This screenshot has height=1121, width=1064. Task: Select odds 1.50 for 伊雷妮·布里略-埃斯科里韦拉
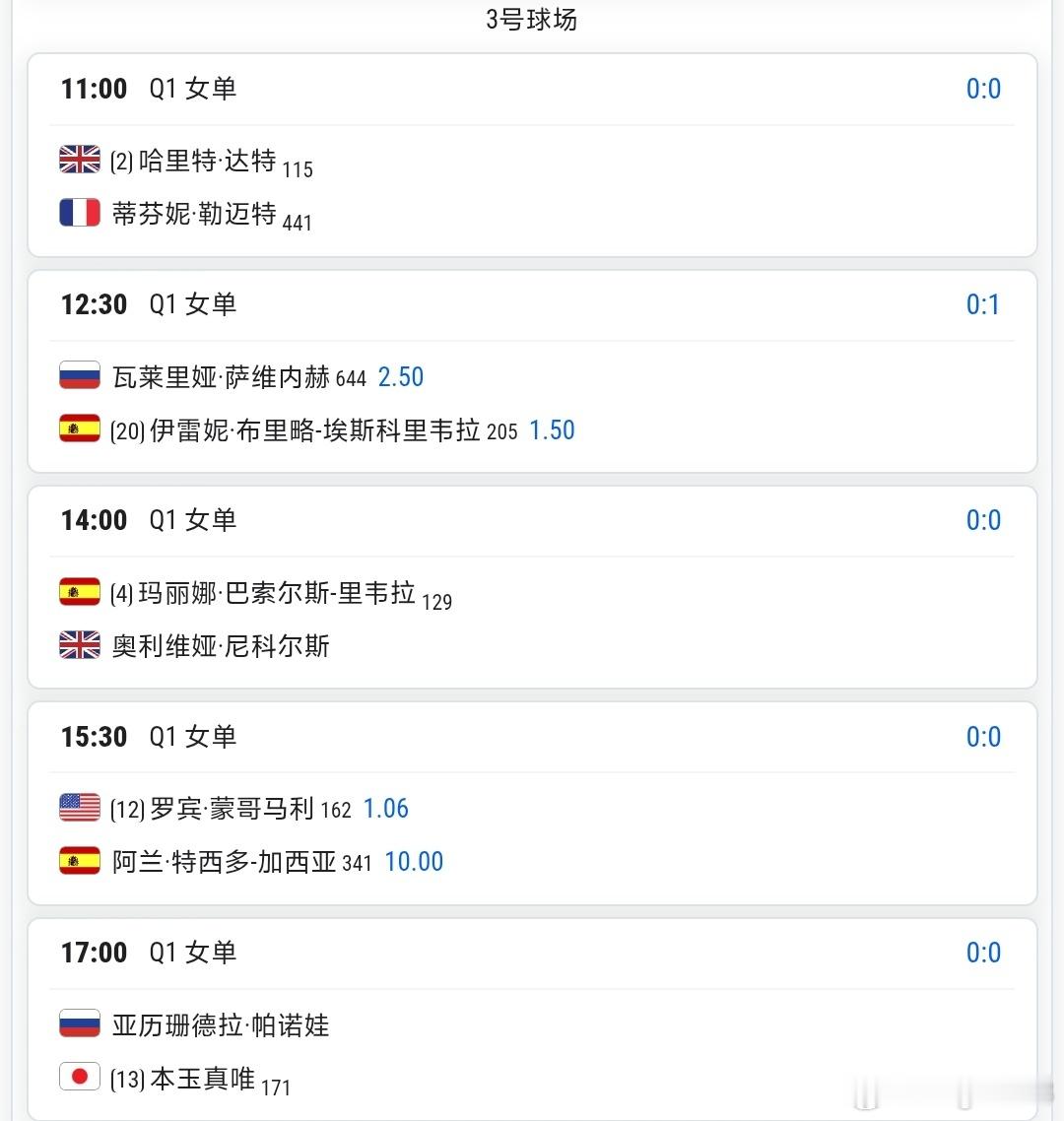click(552, 430)
